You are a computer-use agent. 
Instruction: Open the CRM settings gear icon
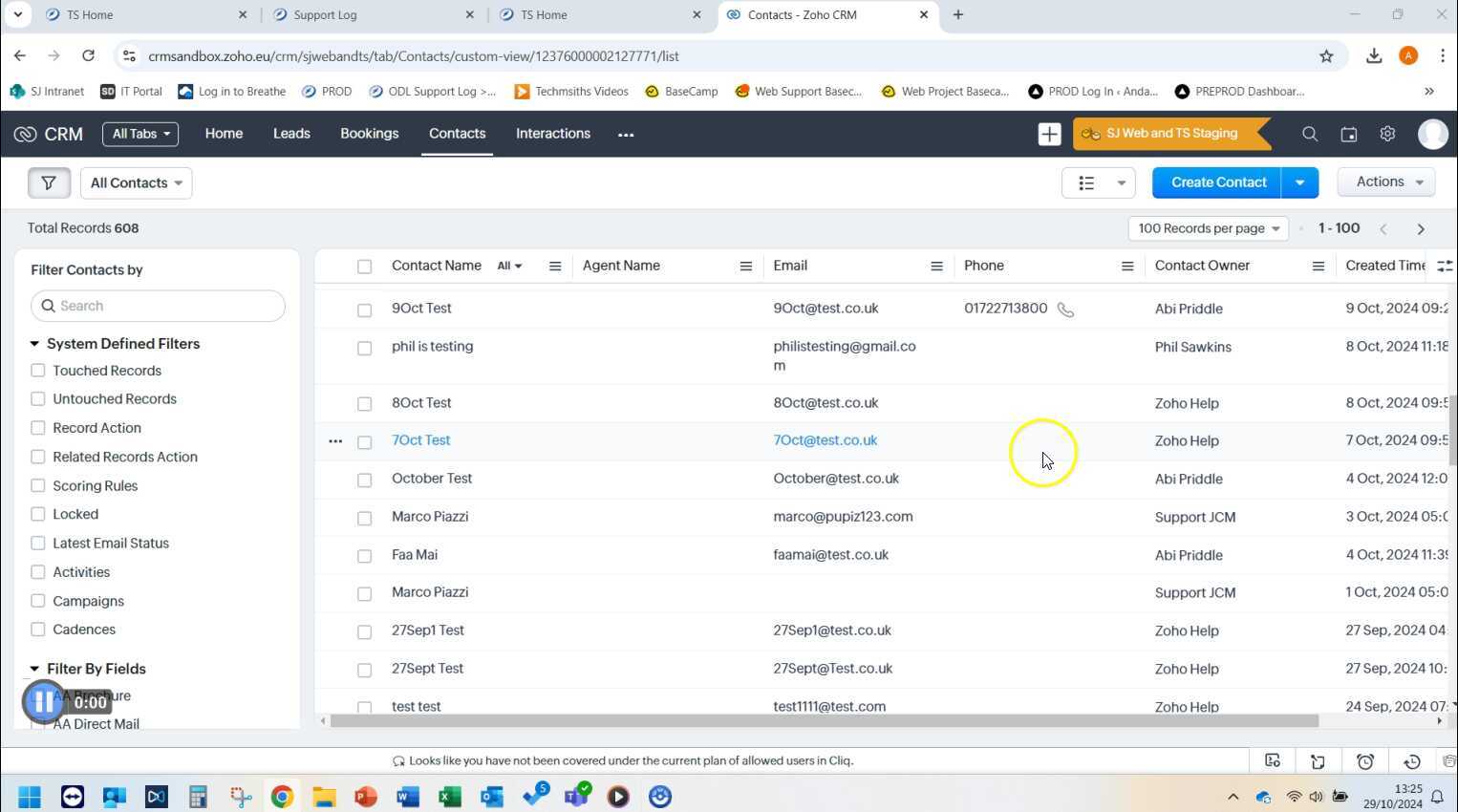coord(1387,135)
